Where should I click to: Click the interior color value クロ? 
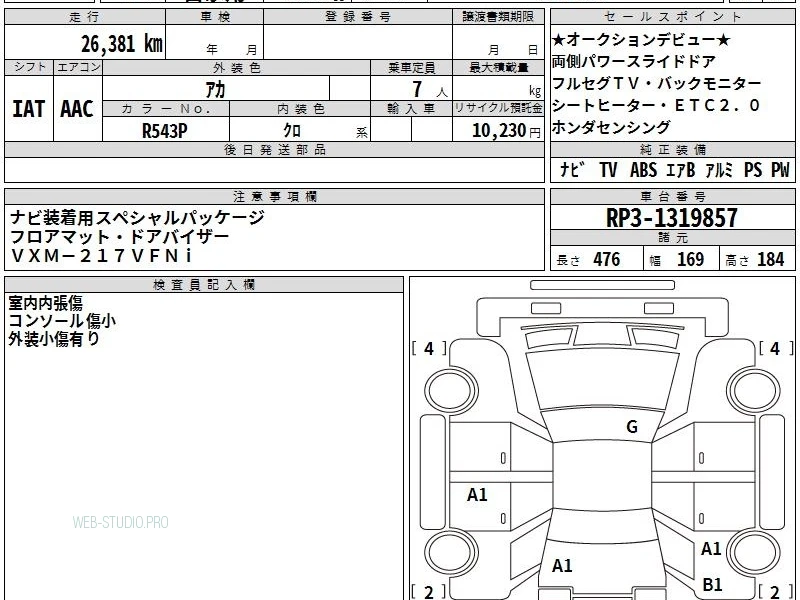[x=292, y=131]
